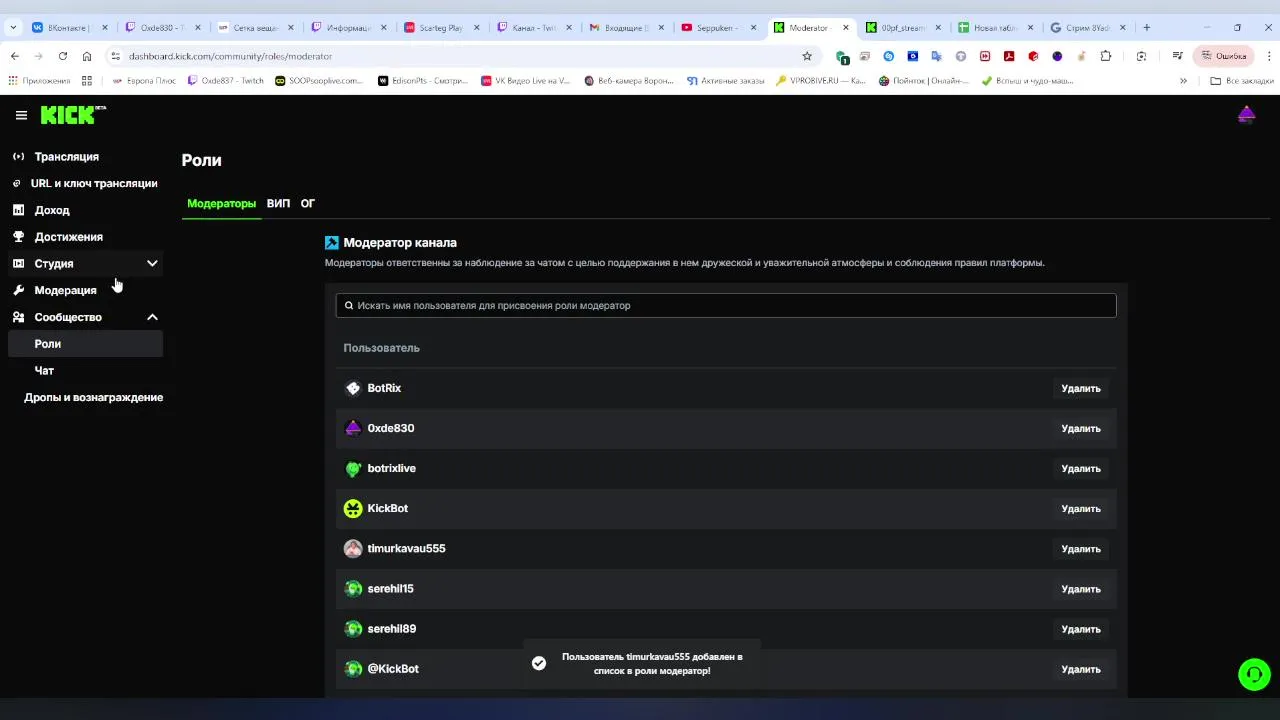Remove botrixlive from moderators
This screenshot has width=1280, height=720.
1080,468
